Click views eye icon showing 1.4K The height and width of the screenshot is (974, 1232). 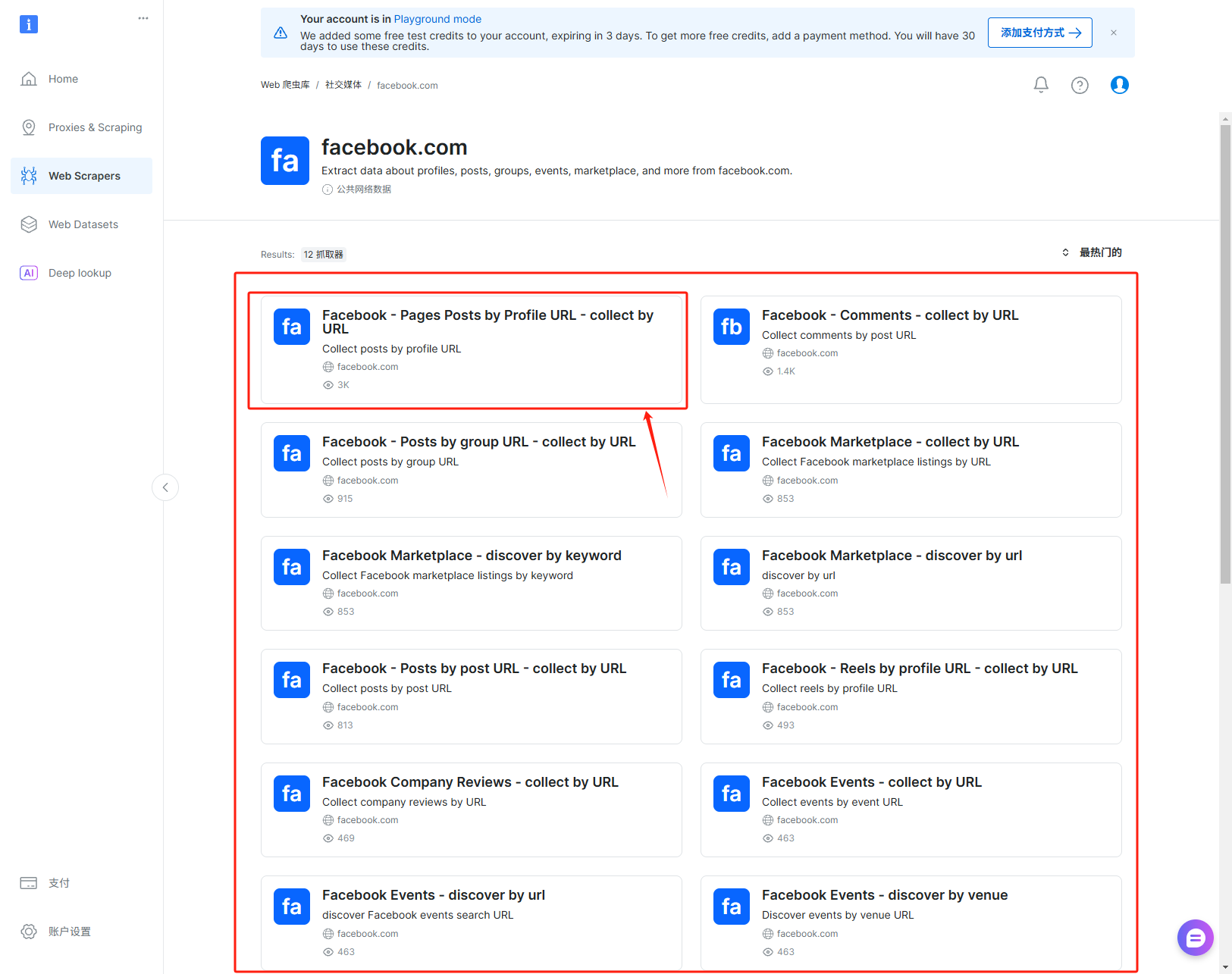[x=768, y=371]
